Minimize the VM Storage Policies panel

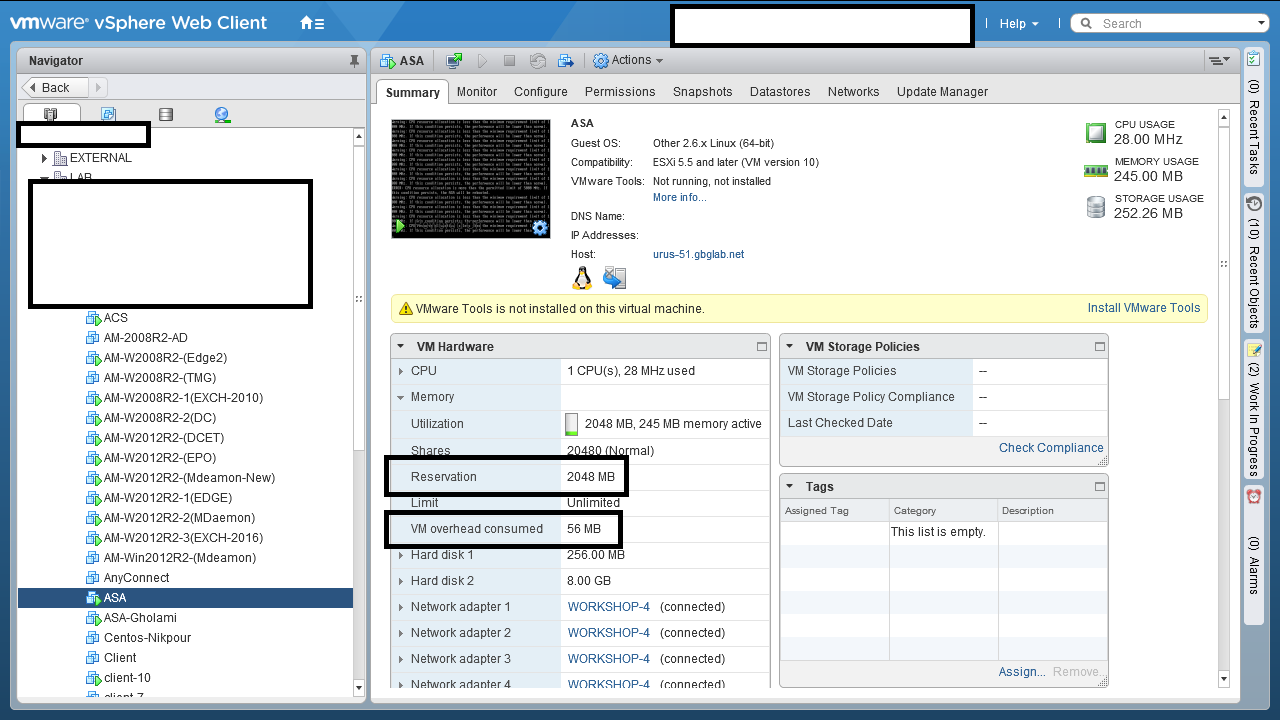[x=1099, y=347]
